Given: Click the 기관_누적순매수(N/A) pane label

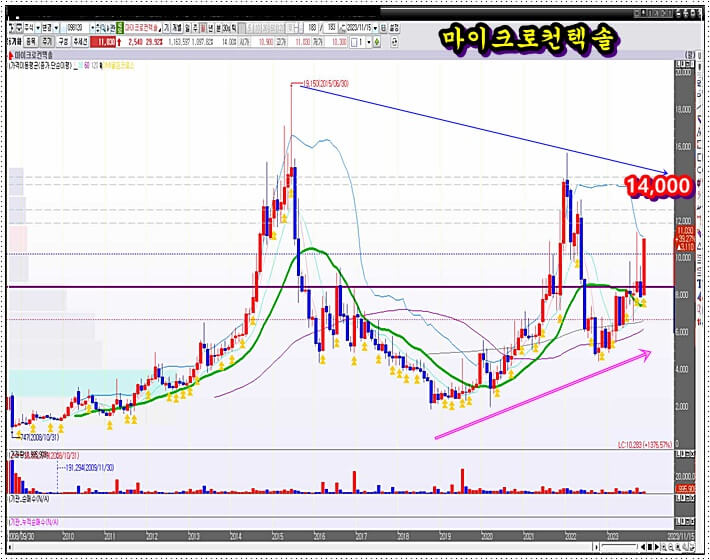Looking at the screenshot, I should click(x=34, y=522).
